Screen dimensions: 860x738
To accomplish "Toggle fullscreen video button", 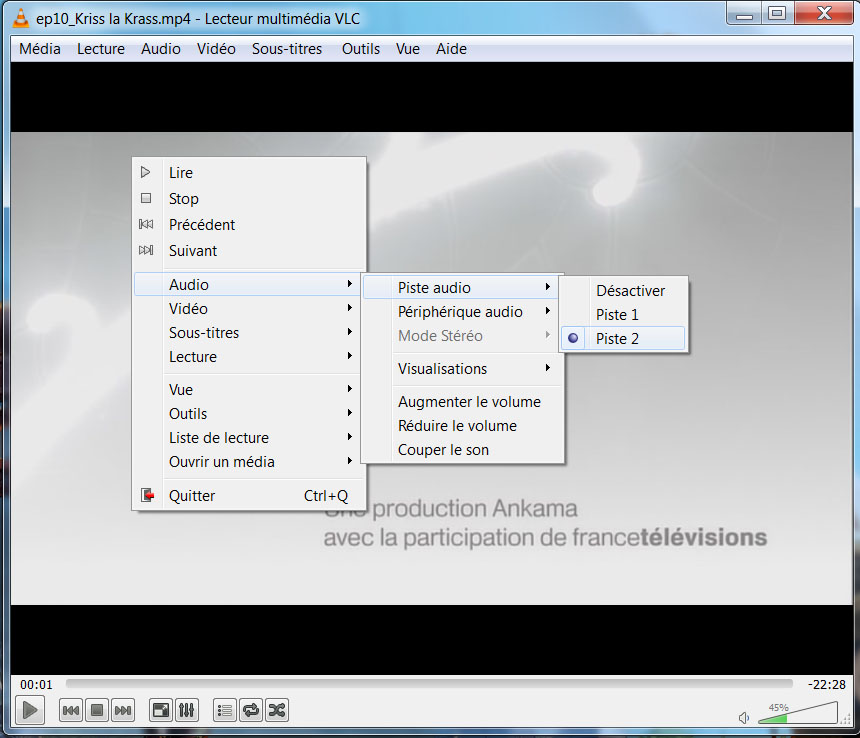I will pos(161,711).
